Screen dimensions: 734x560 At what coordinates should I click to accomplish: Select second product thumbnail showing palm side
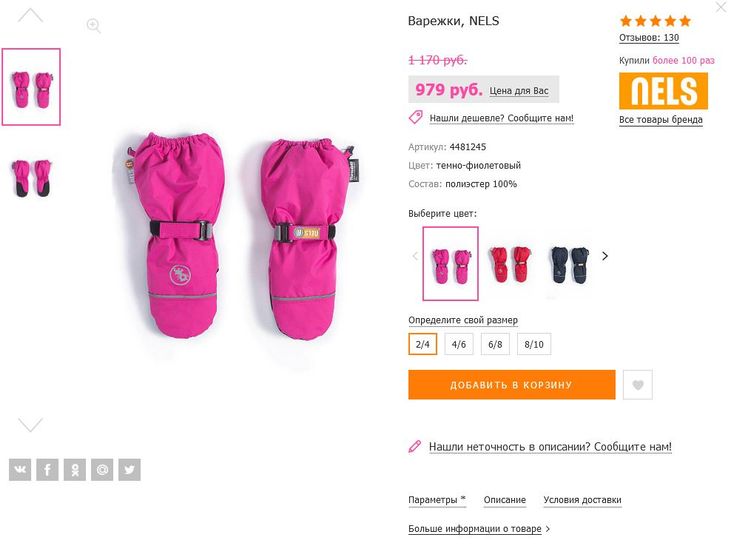31,178
